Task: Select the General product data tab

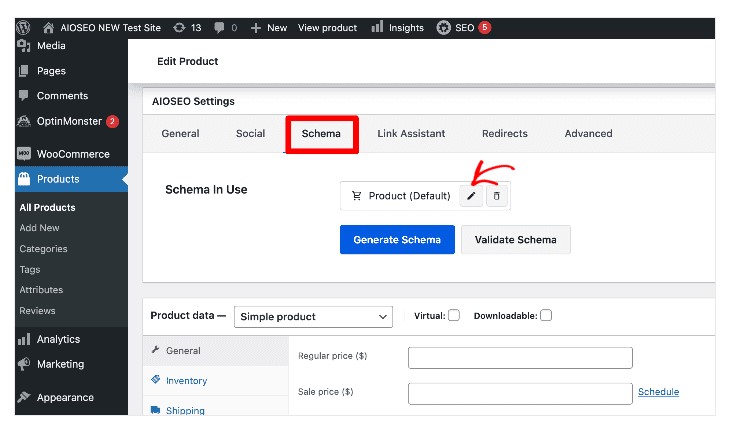Action: tap(216, 351)
